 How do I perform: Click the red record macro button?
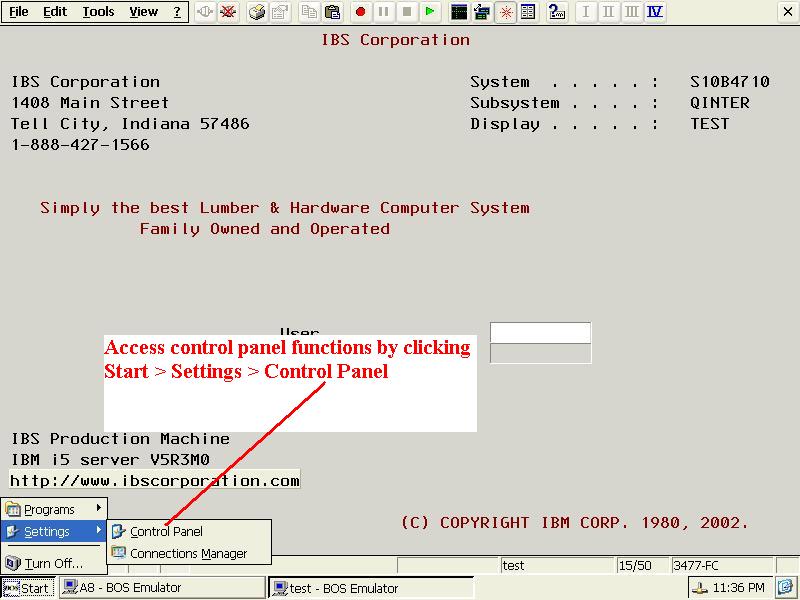tap(360, 12)
